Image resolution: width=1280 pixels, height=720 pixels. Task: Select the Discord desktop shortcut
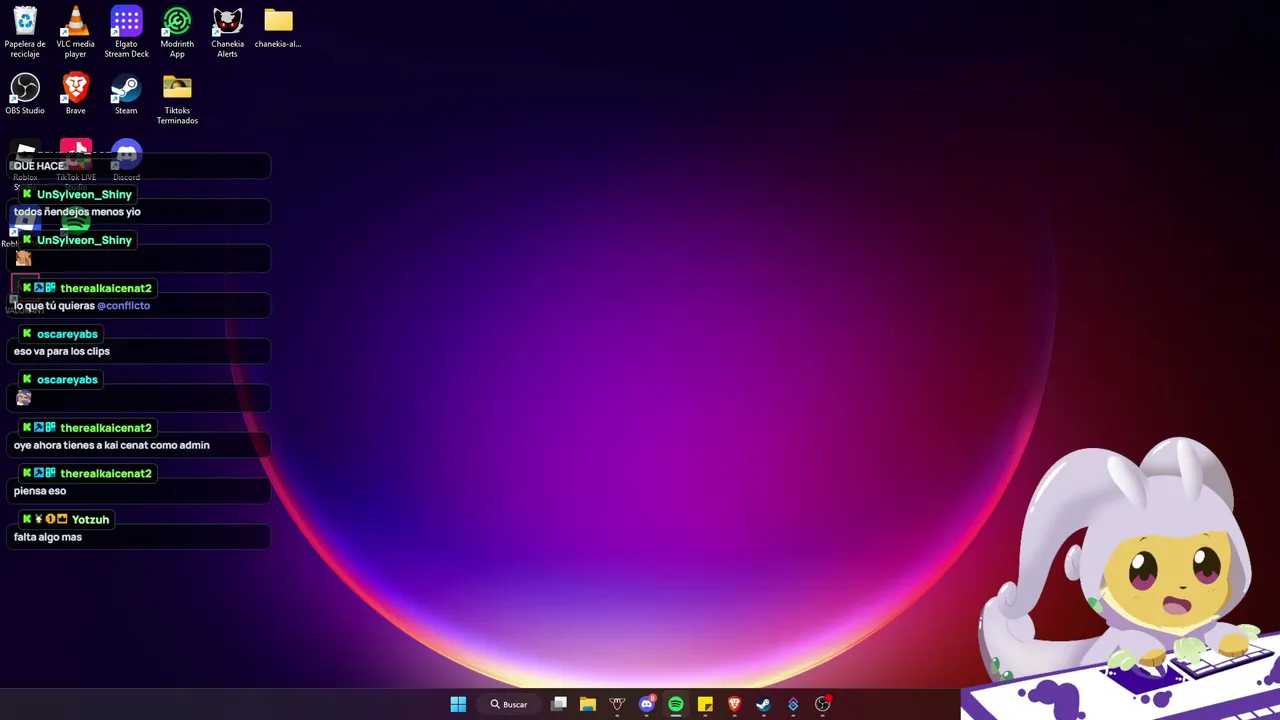[x=126, y=160]
